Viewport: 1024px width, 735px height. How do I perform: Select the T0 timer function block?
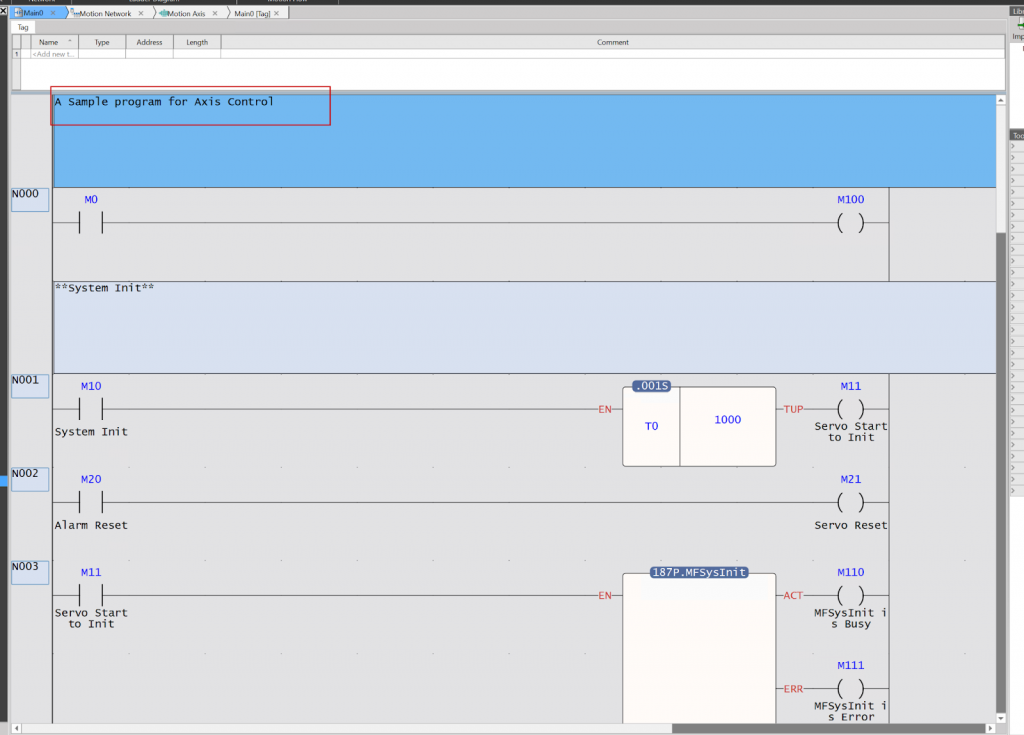click(x=699, y=425)
